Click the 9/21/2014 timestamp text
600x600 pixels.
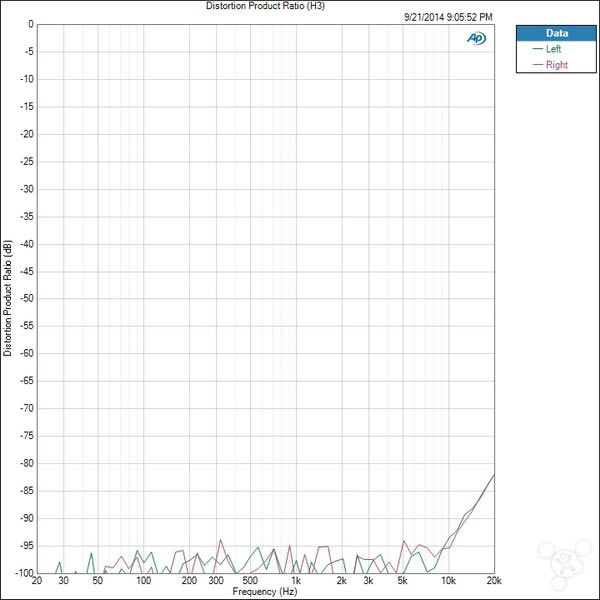pyautogui.click(x=448, y=17)
